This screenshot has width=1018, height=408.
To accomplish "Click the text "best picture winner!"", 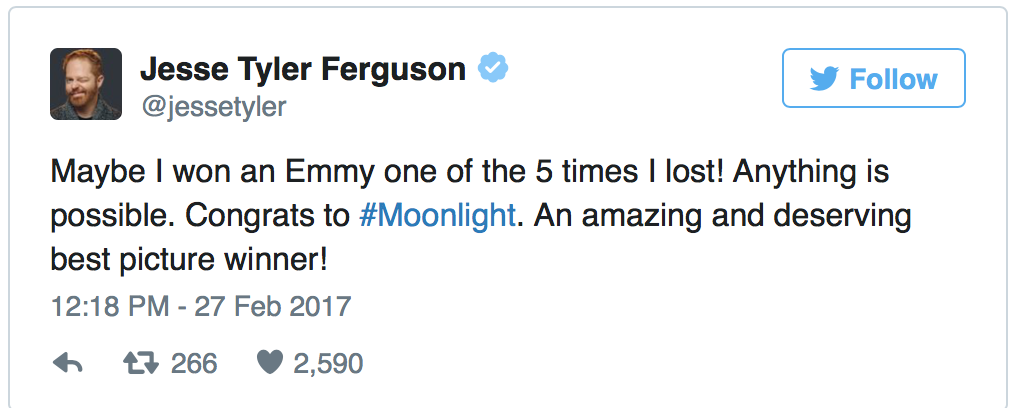I will pyautogui.click(x=190, y=260).
